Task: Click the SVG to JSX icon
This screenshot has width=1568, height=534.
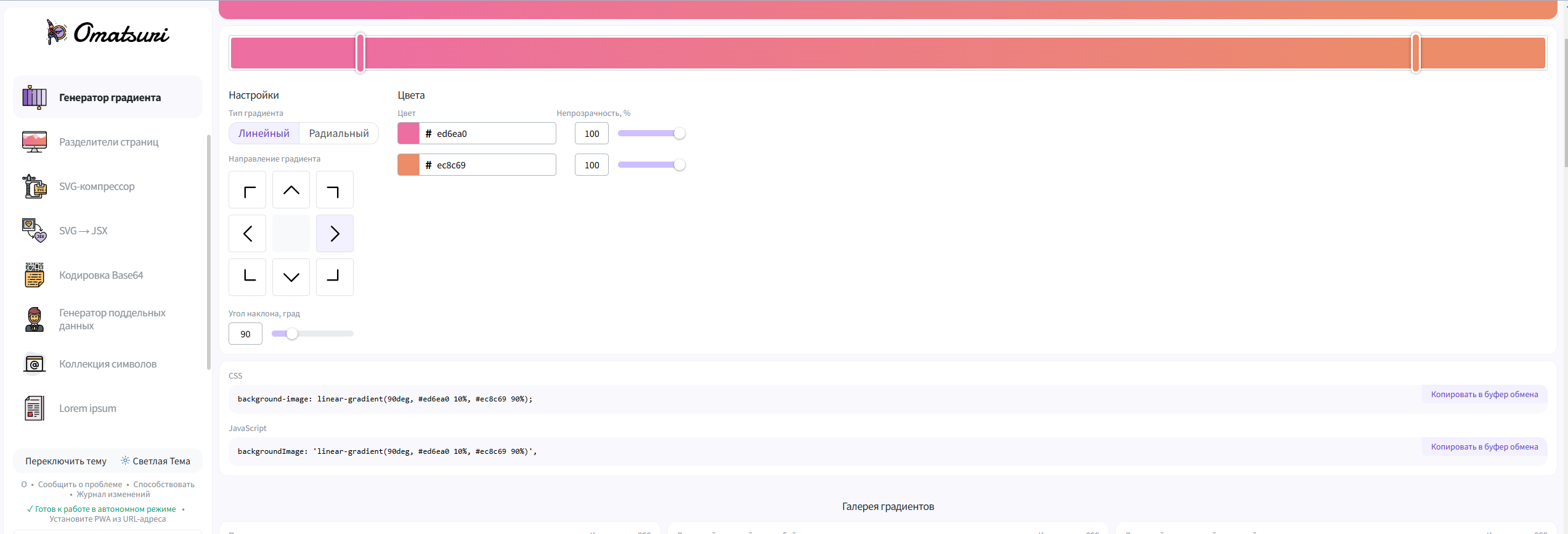Action: 35,231
